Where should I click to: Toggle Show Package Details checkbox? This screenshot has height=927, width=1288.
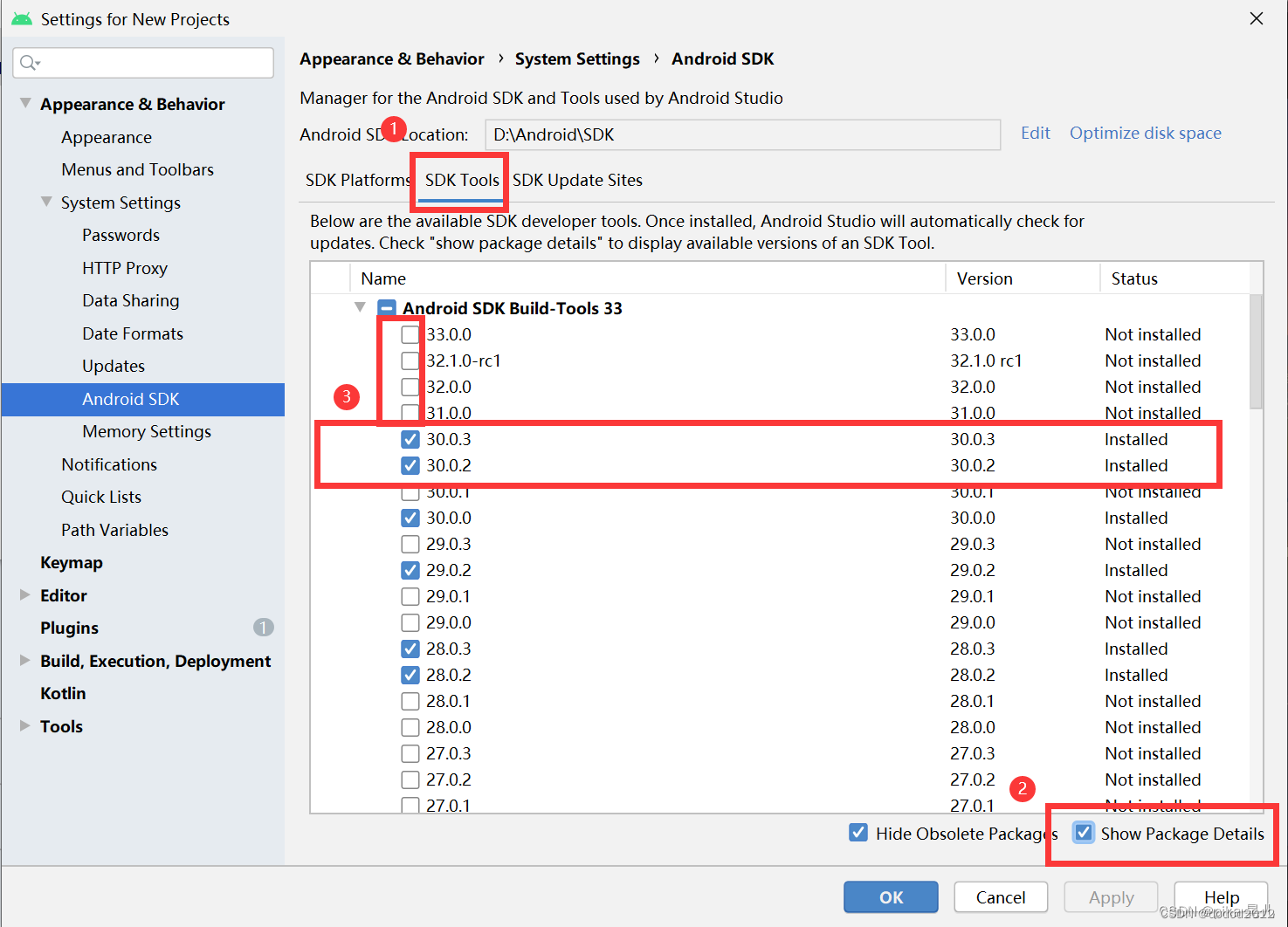pos(1084,833)
